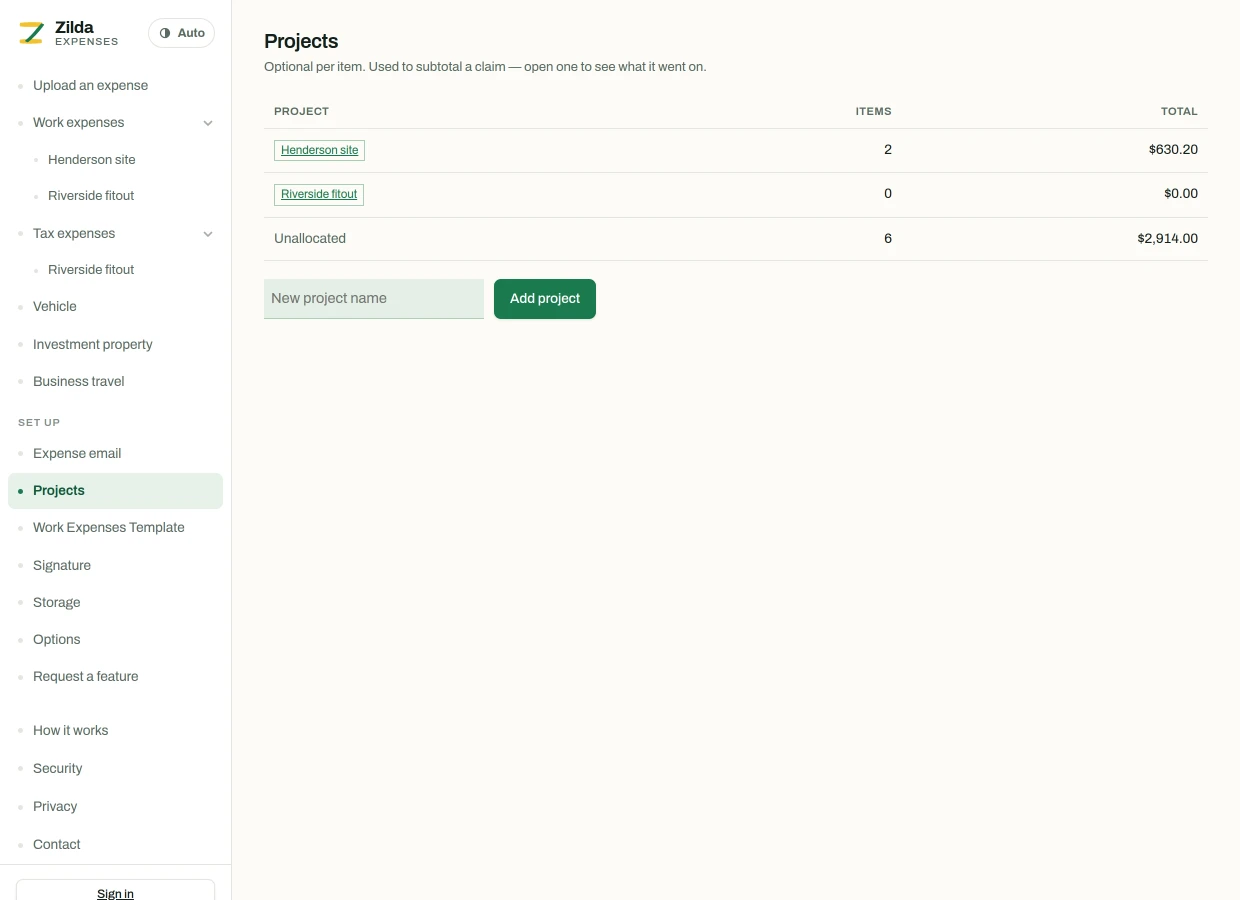This screenshot has height=900, width=1240.
Task: Open Expense email setup
Action: pos(77,454)
